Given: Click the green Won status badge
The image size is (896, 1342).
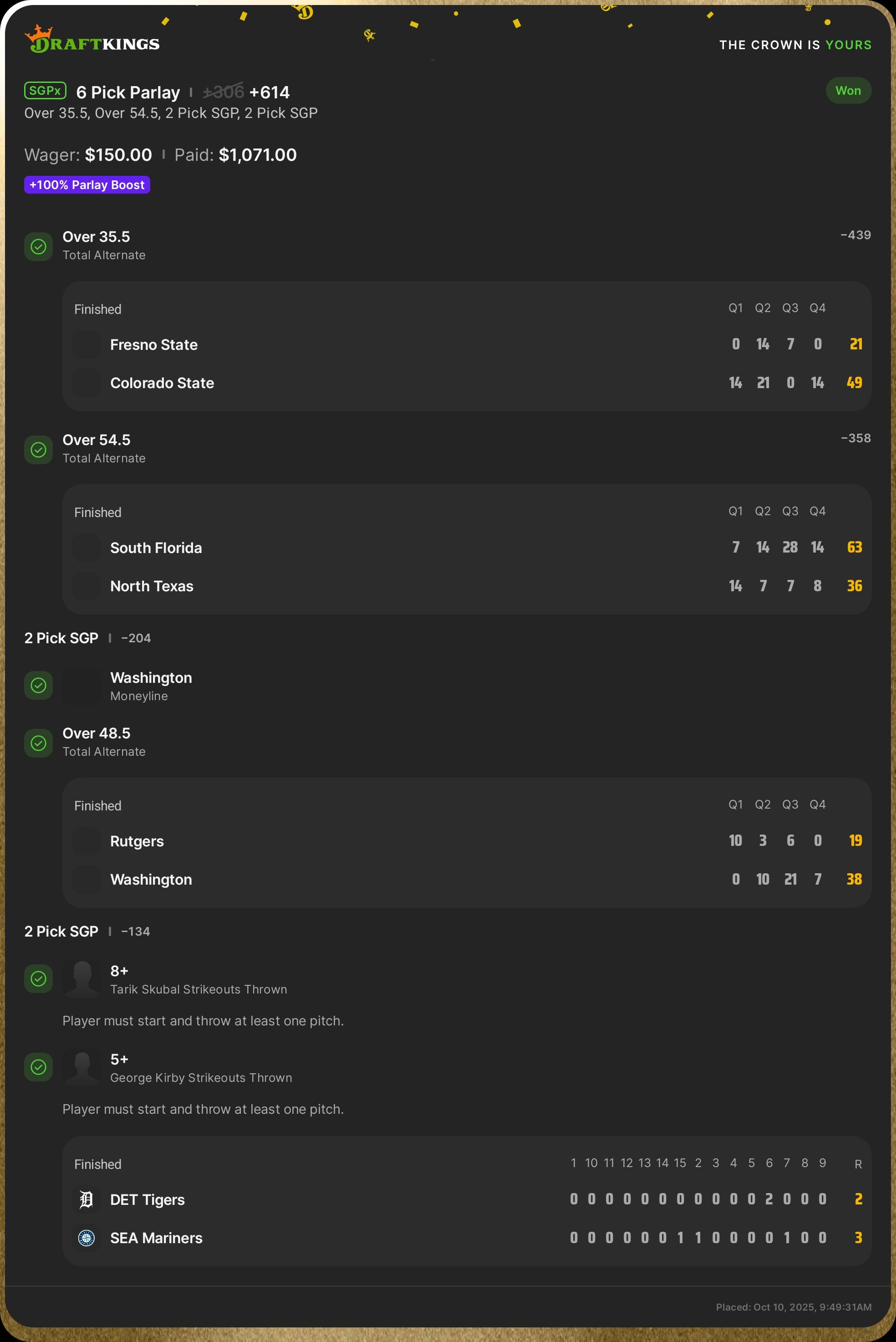Looking at the screenshot, I should (x=848, y=91).
